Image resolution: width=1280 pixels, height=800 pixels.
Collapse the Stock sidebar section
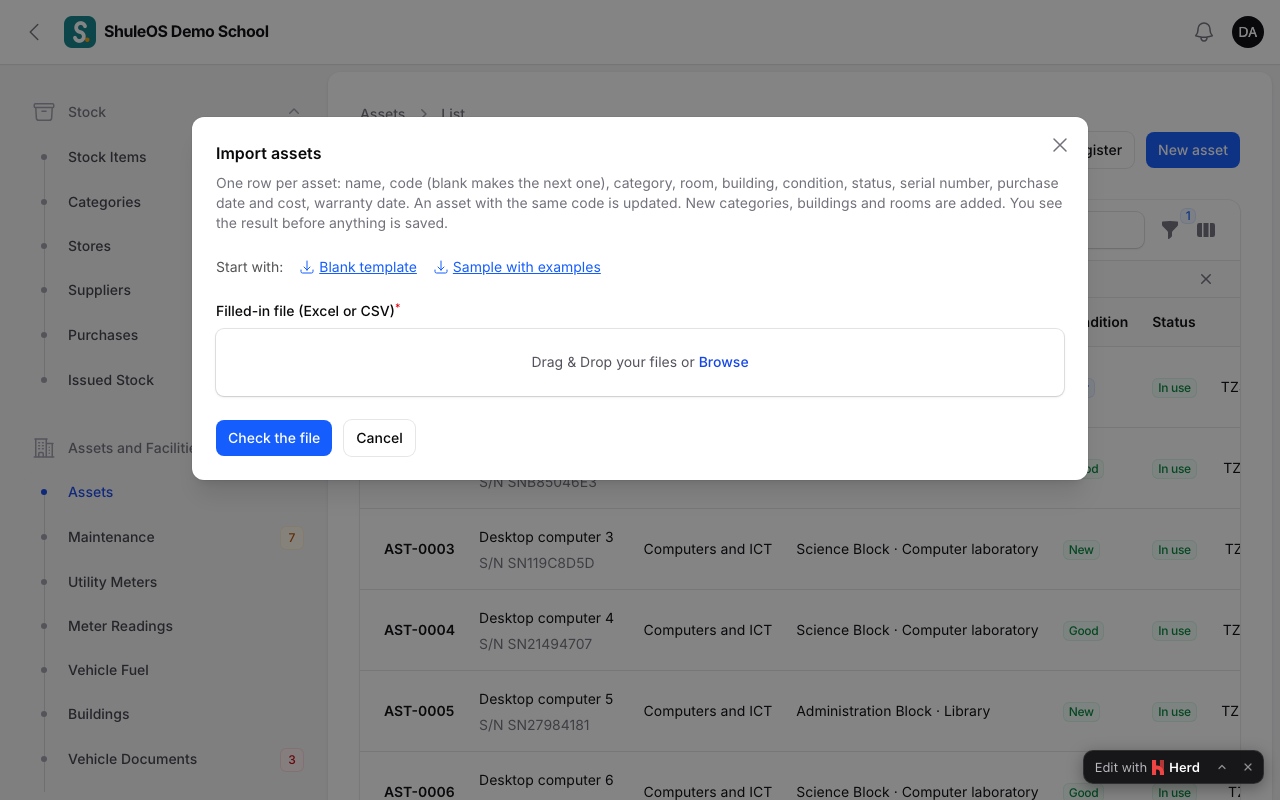point(294,112)
